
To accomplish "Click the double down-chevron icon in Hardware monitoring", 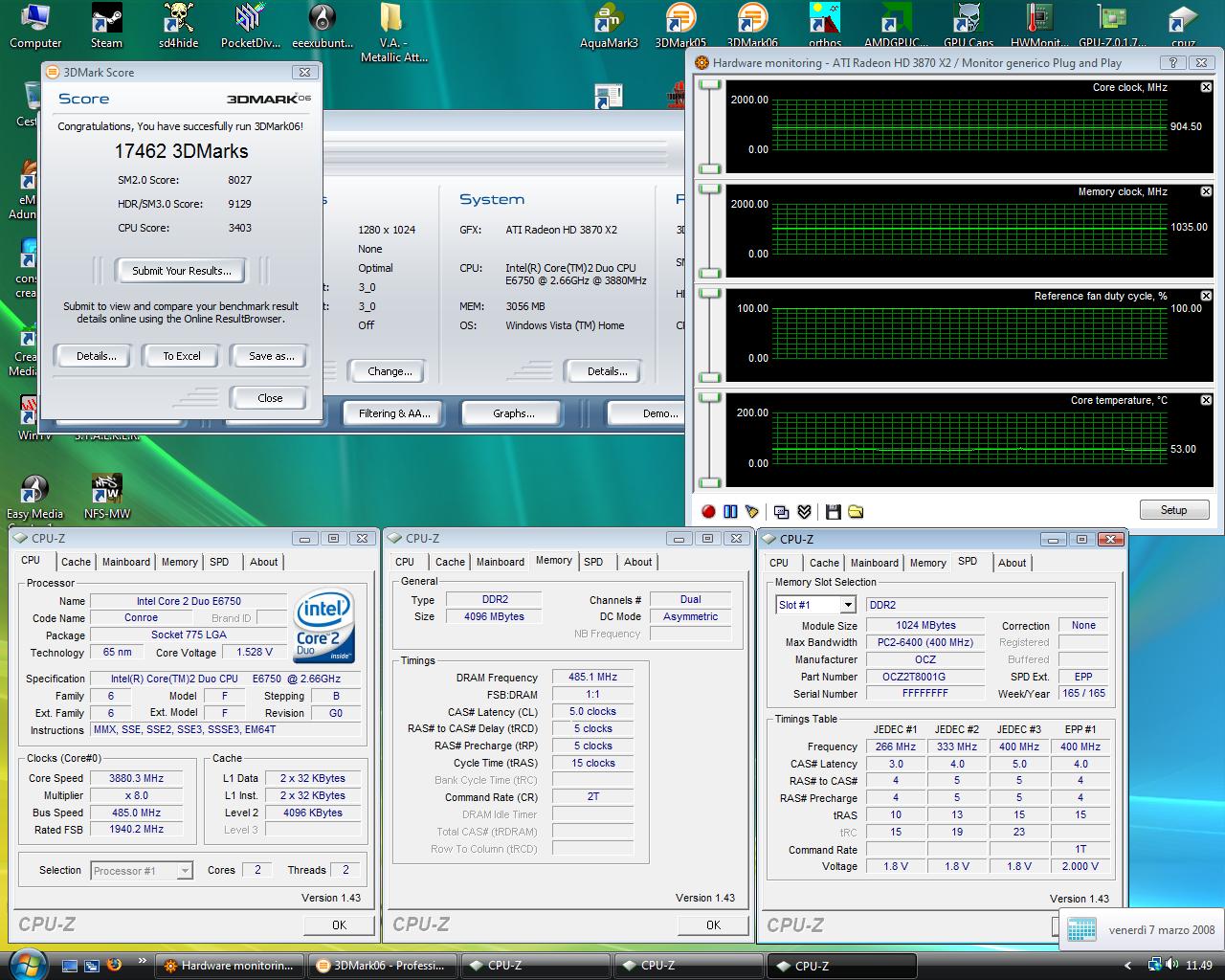I will click(x=805, y=511).
